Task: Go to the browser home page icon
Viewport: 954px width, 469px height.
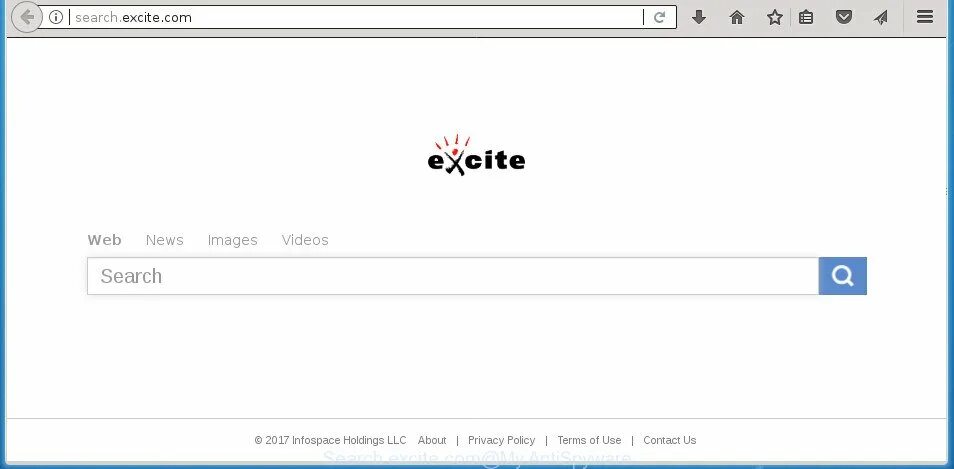Action: [x=737, y=17]
